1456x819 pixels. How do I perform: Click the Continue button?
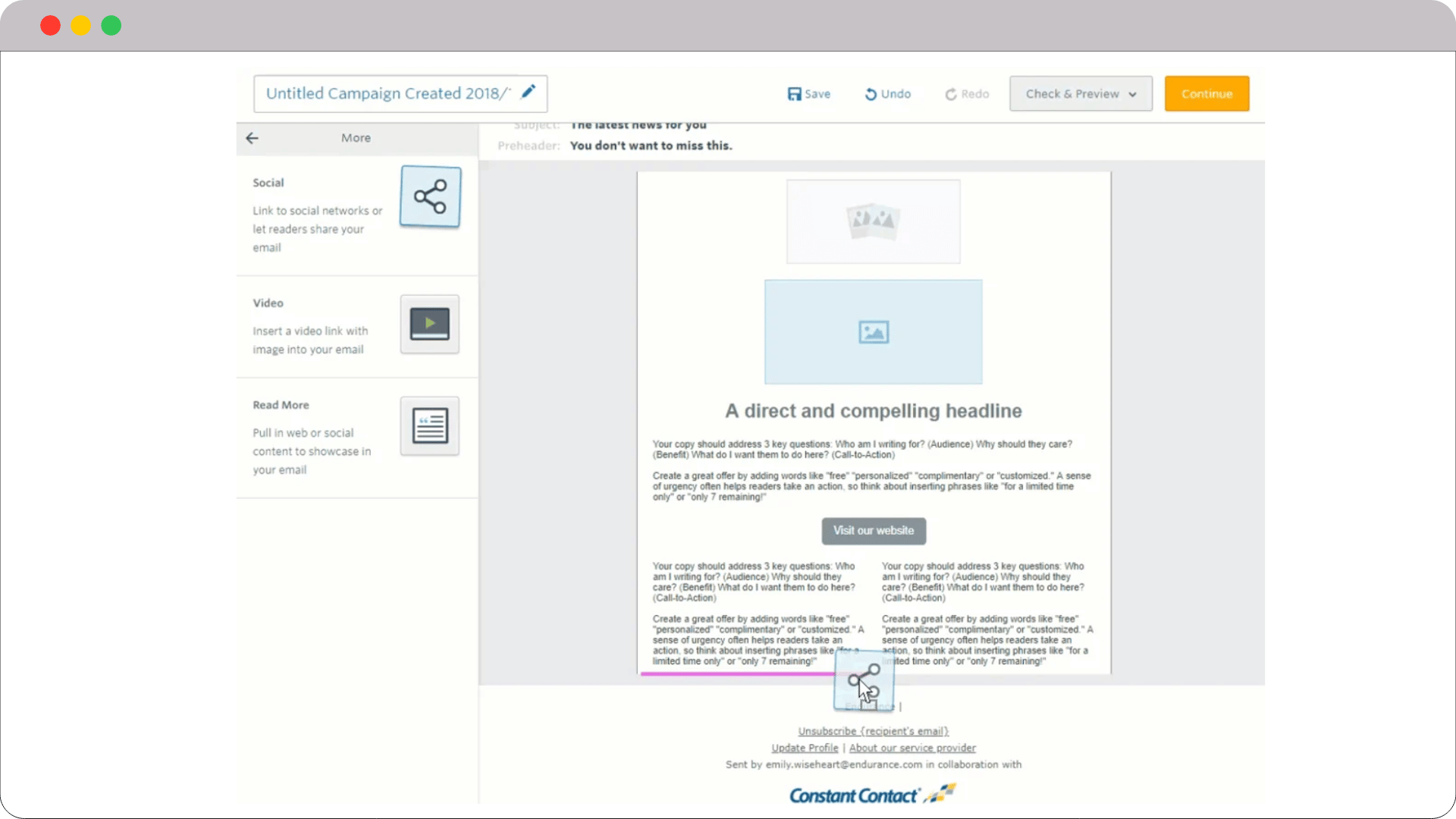pyautogui.click(x=1206, y=93)
